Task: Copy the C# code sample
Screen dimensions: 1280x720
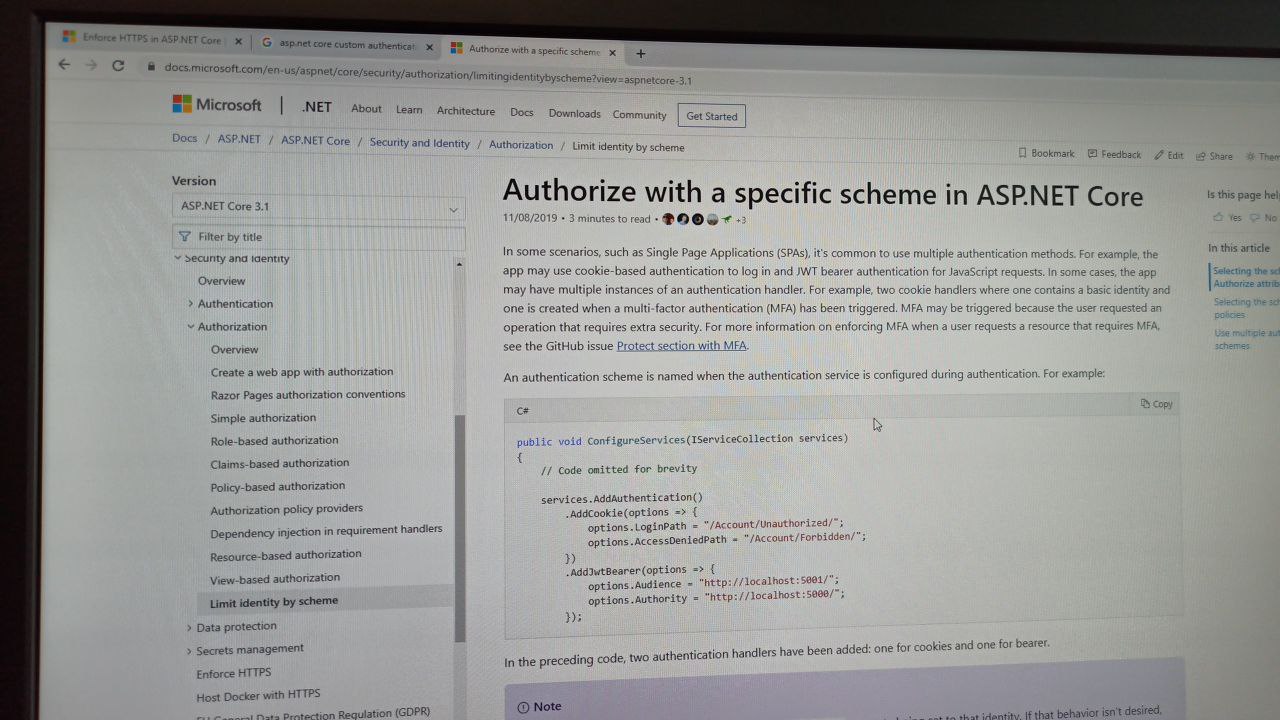Action: [1157, 404]
